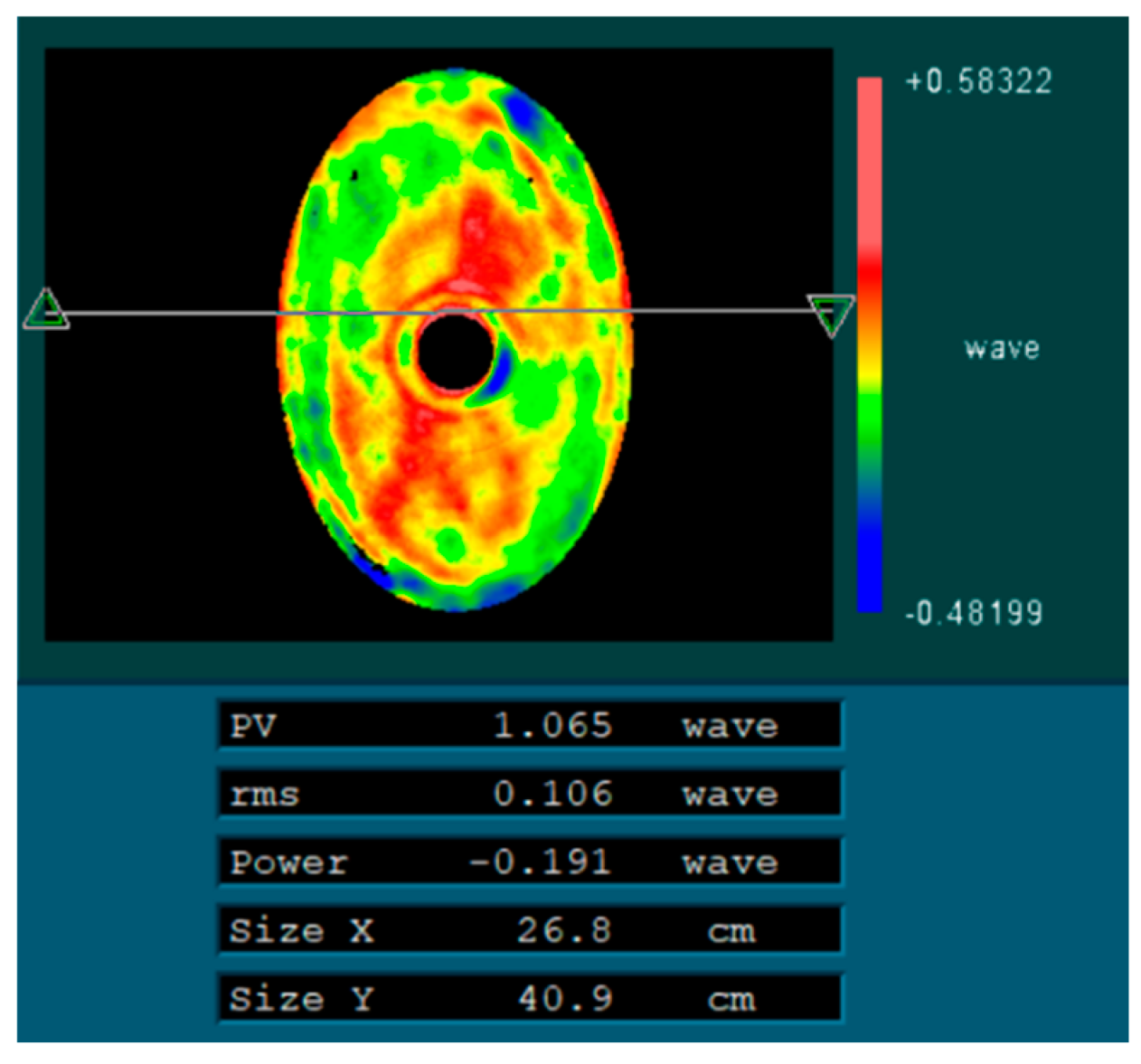The height and width of the screenshot is (1064, 1141).
Task: Click the wave unit label beside the color bar
Action: [1002, 349]
